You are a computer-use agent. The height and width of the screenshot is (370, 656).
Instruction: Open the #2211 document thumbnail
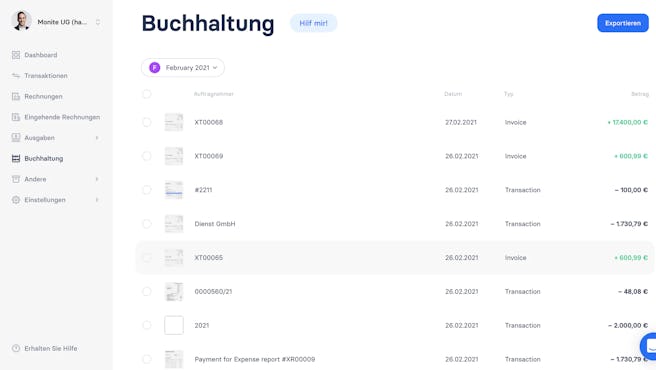[x=174, y=190]
